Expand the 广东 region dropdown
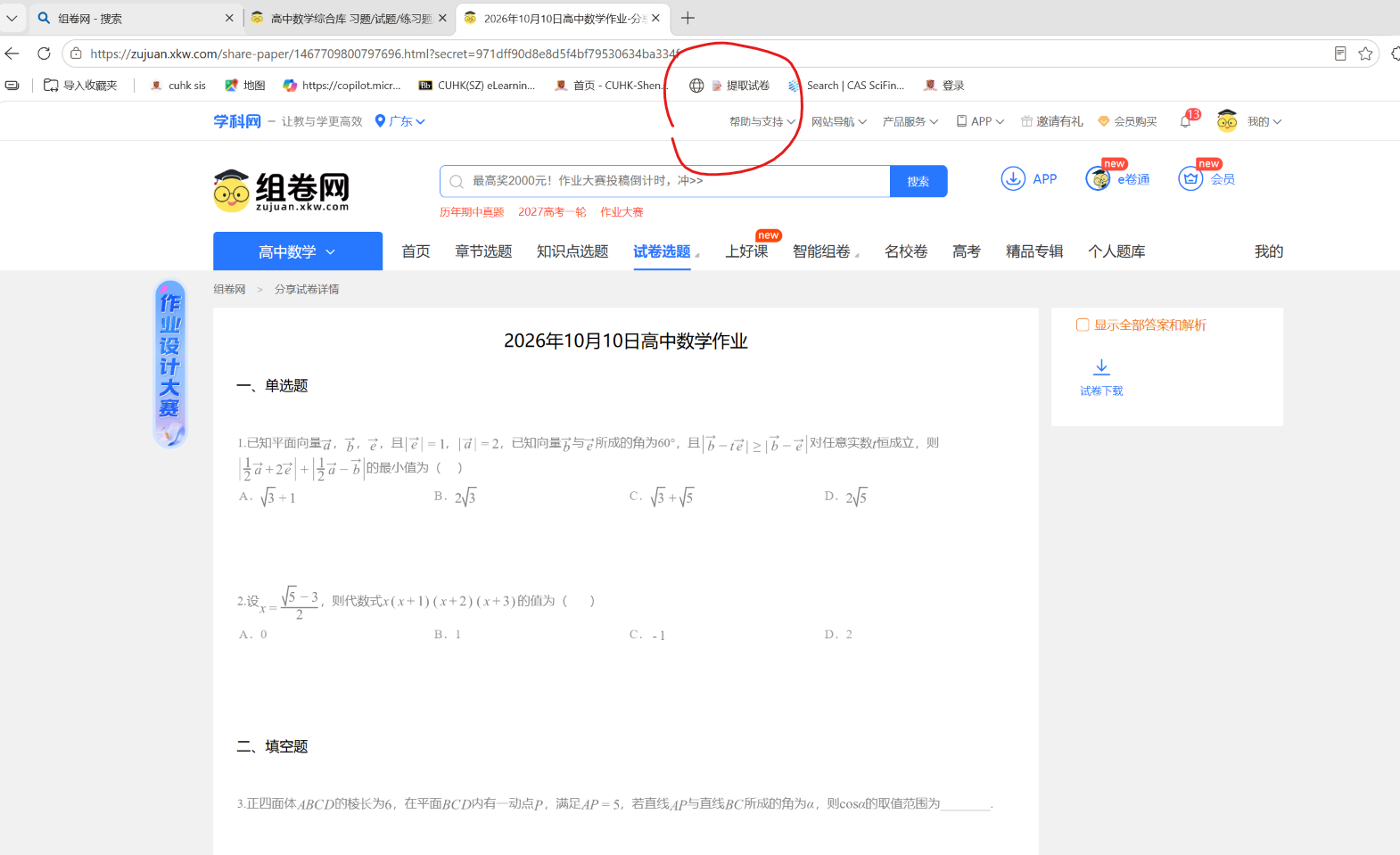 [x=400, y=121]
